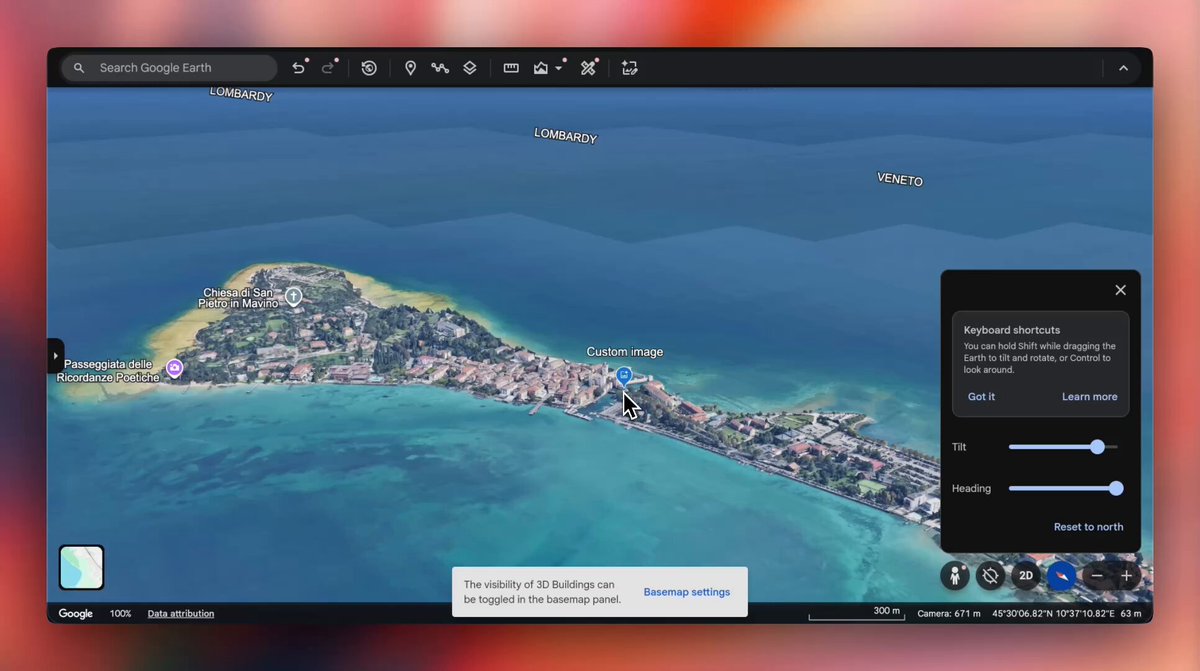
Task: Click the VENETO region label
Action: click(900, 179)
